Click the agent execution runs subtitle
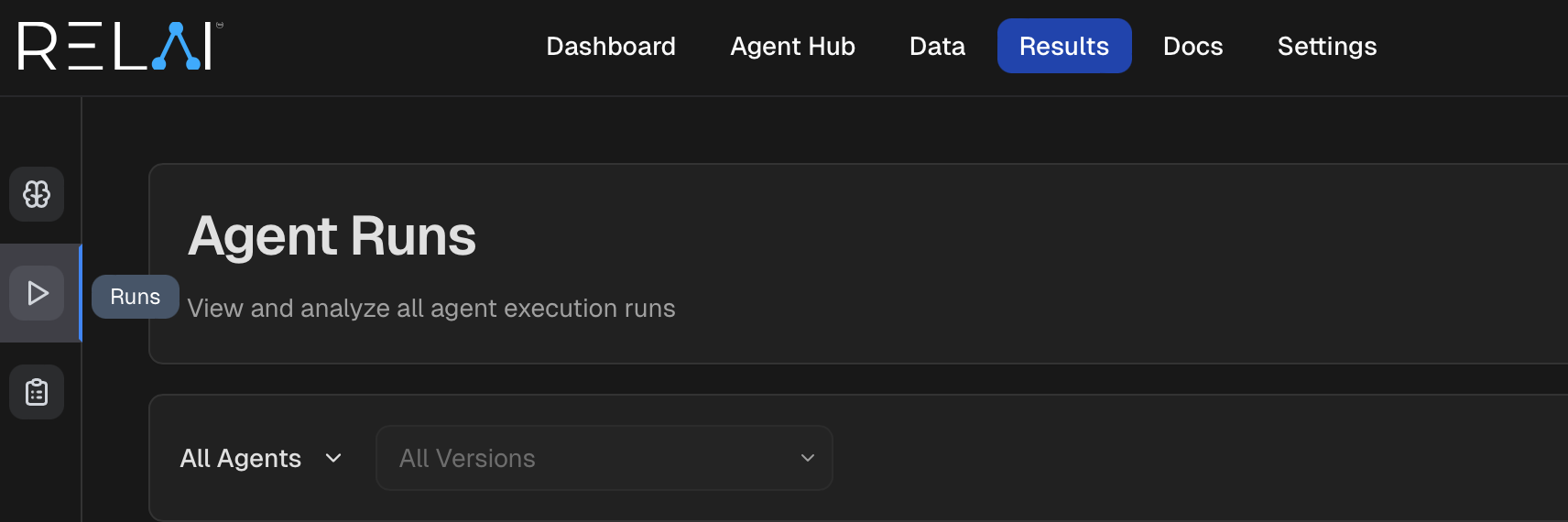The image size is (1568, 522). pos(431,309)
